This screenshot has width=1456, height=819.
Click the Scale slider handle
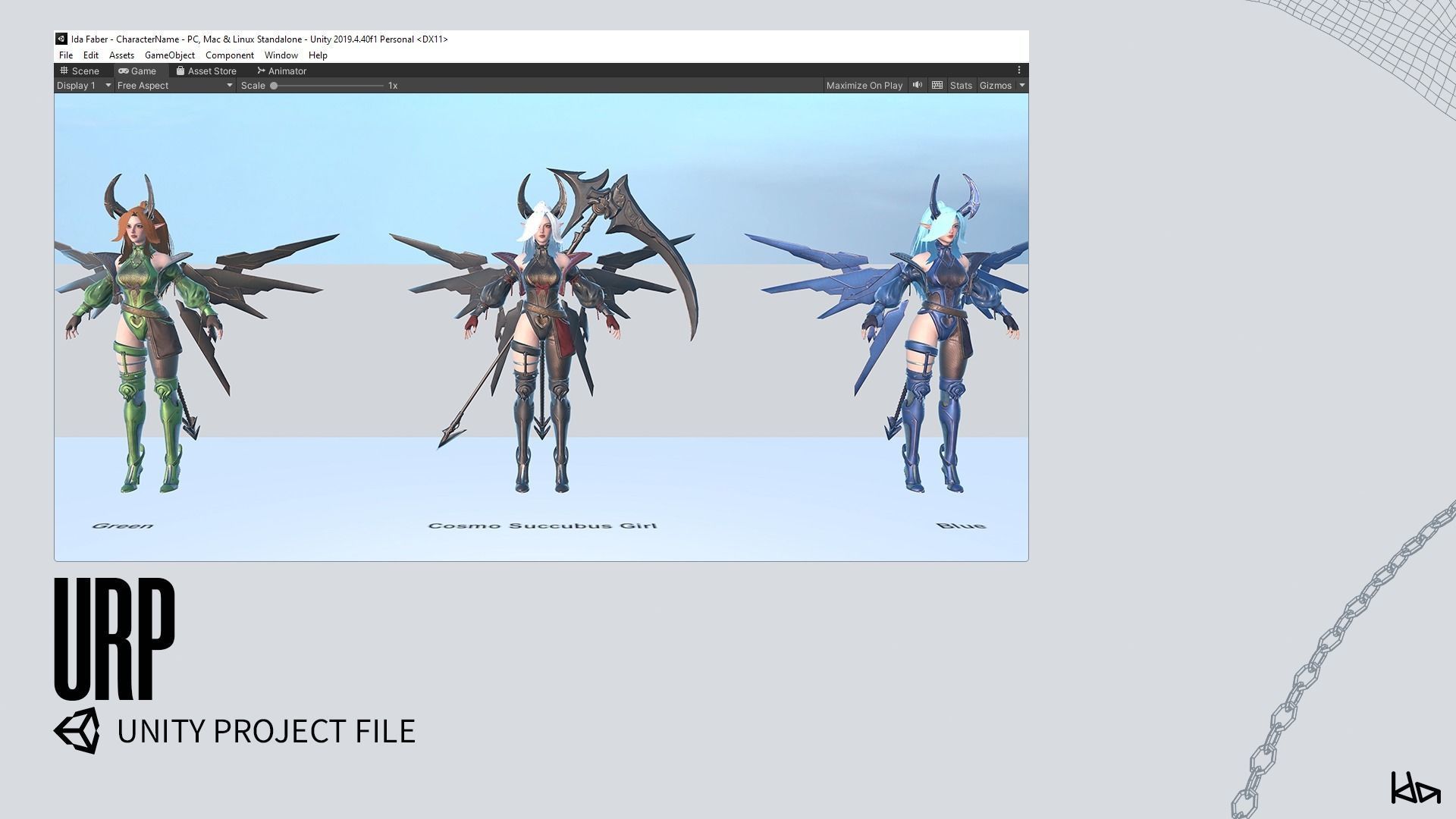274,86
